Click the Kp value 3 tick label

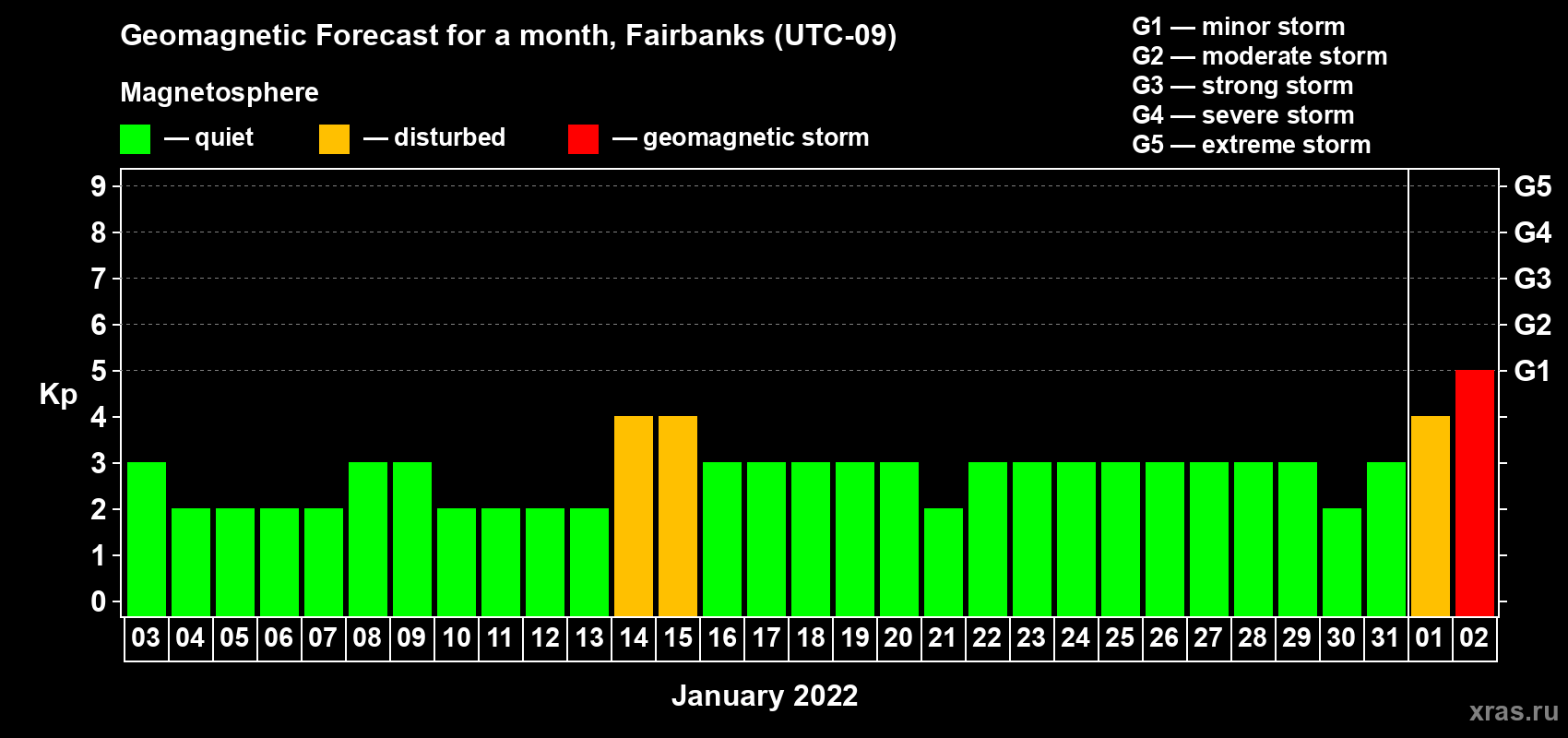point(99,463)
